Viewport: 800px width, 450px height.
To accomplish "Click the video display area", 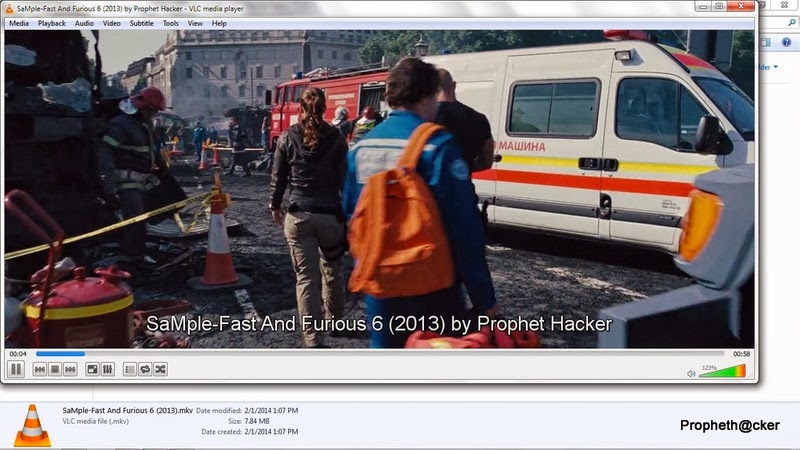I will pyautogui.click(x=380, y=189).
